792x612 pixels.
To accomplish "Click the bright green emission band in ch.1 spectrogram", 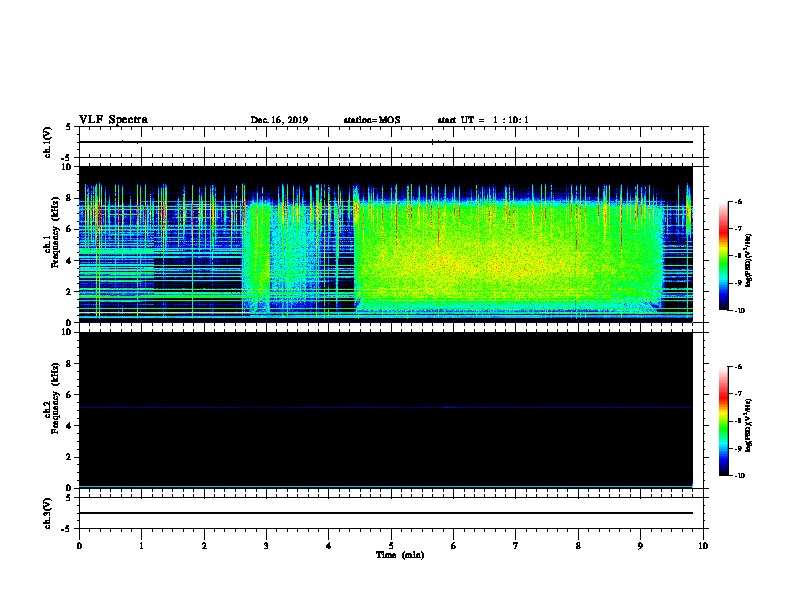I will coord(508,258).
